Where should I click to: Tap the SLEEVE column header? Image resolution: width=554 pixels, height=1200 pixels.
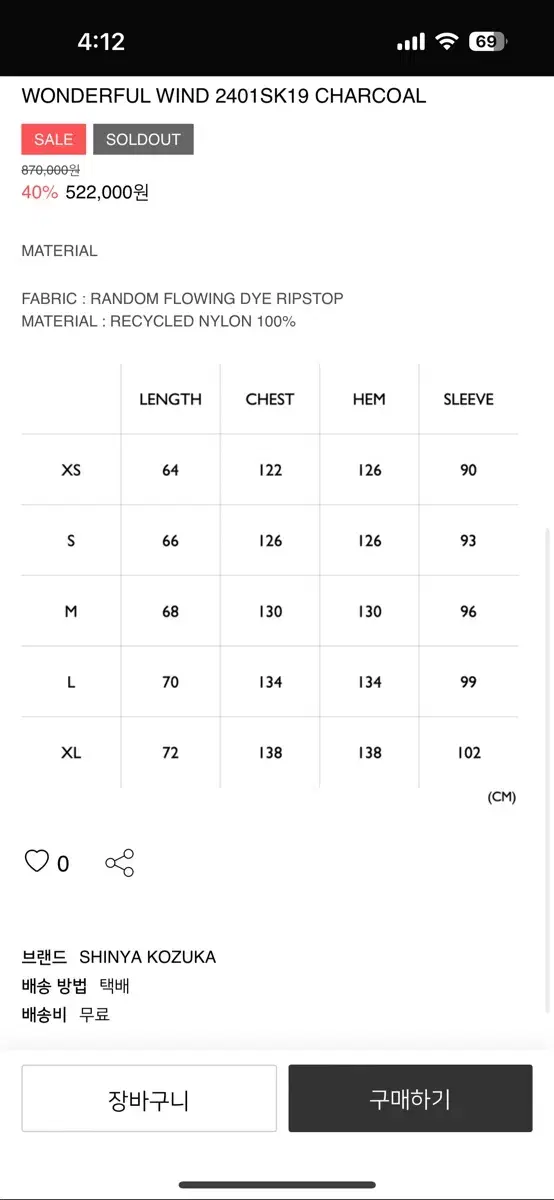[x=468, y=399]
